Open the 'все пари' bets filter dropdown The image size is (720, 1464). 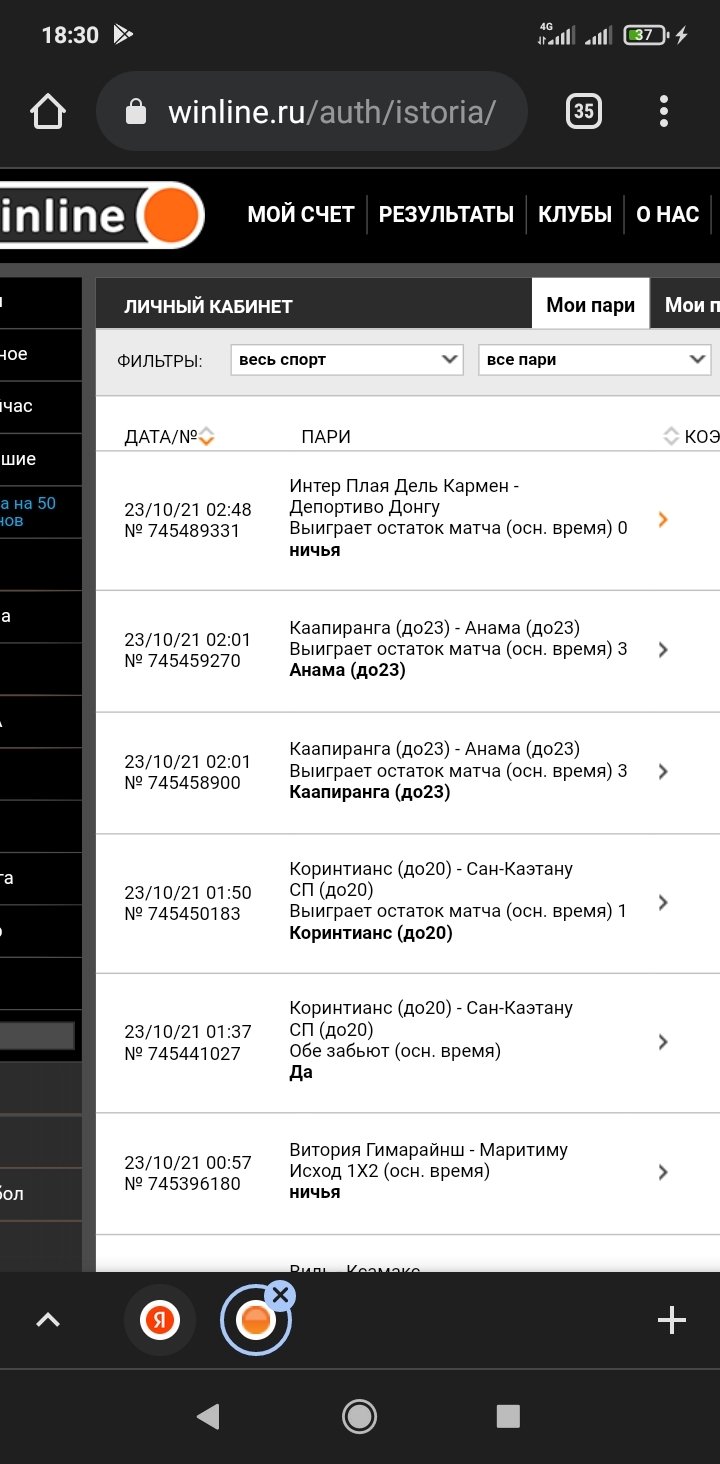click(594, 360)
